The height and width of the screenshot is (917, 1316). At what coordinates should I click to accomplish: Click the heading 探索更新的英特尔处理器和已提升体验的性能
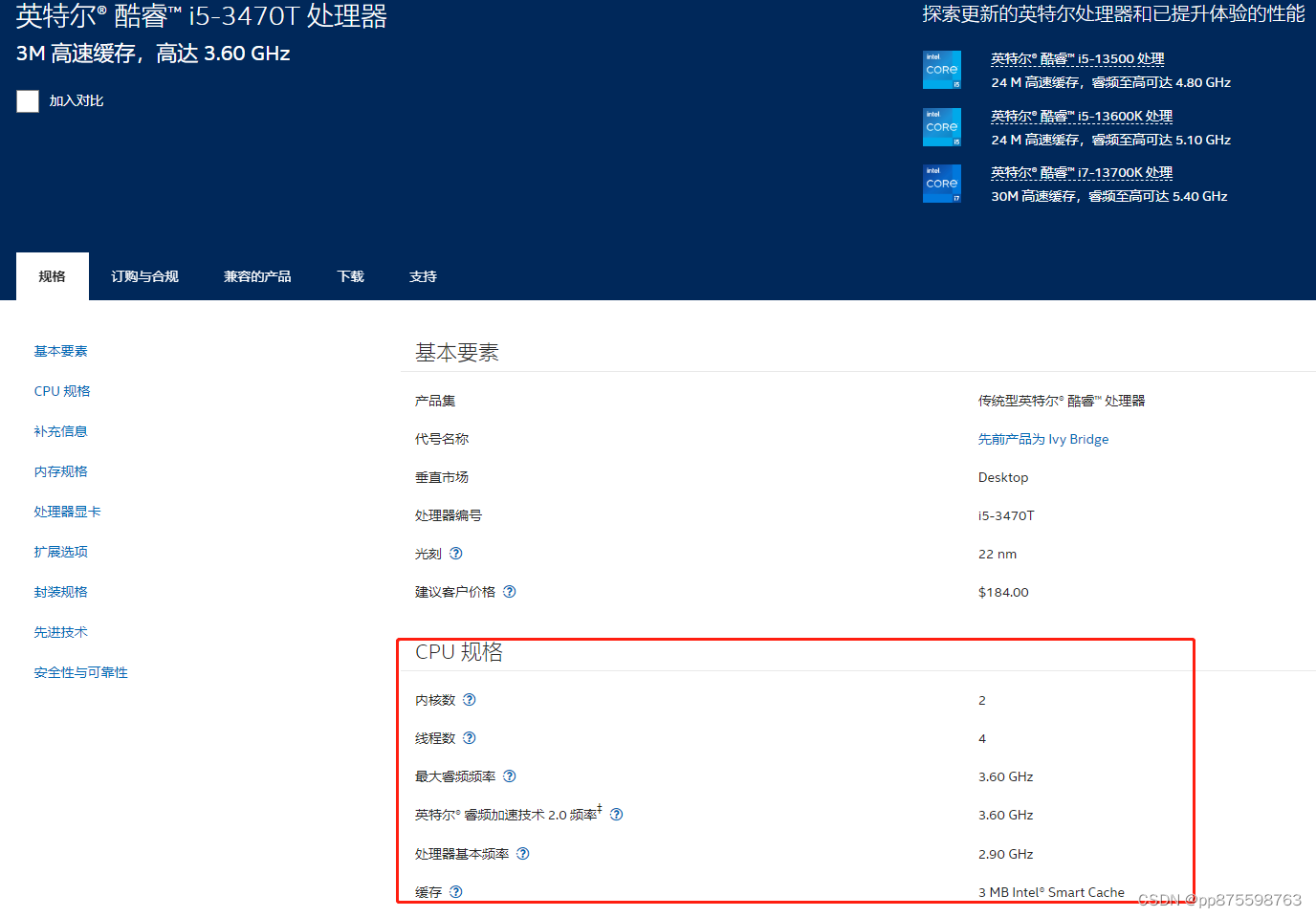point(1113,14)
